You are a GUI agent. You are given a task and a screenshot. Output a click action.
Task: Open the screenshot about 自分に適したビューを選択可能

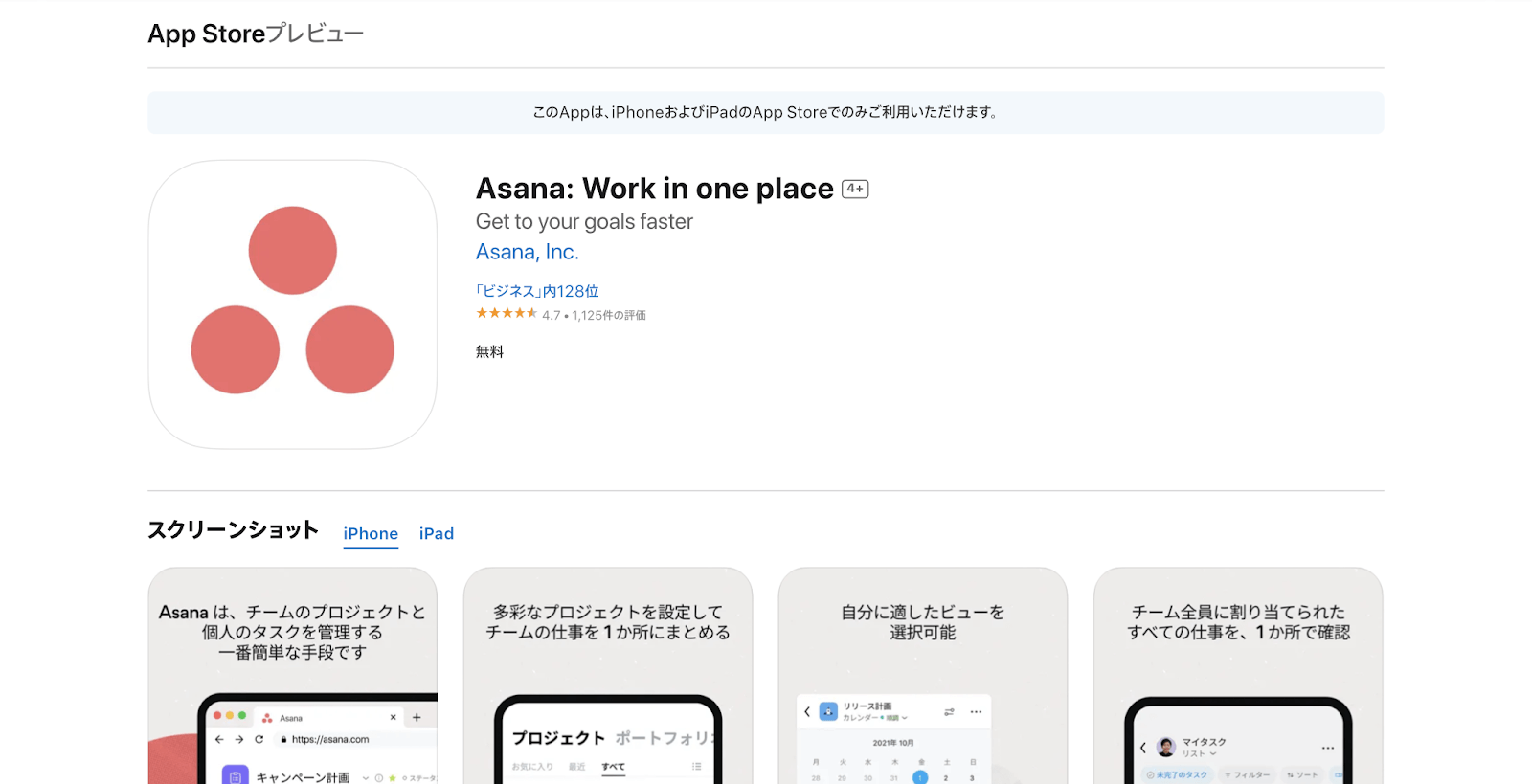tap(923, 676)
